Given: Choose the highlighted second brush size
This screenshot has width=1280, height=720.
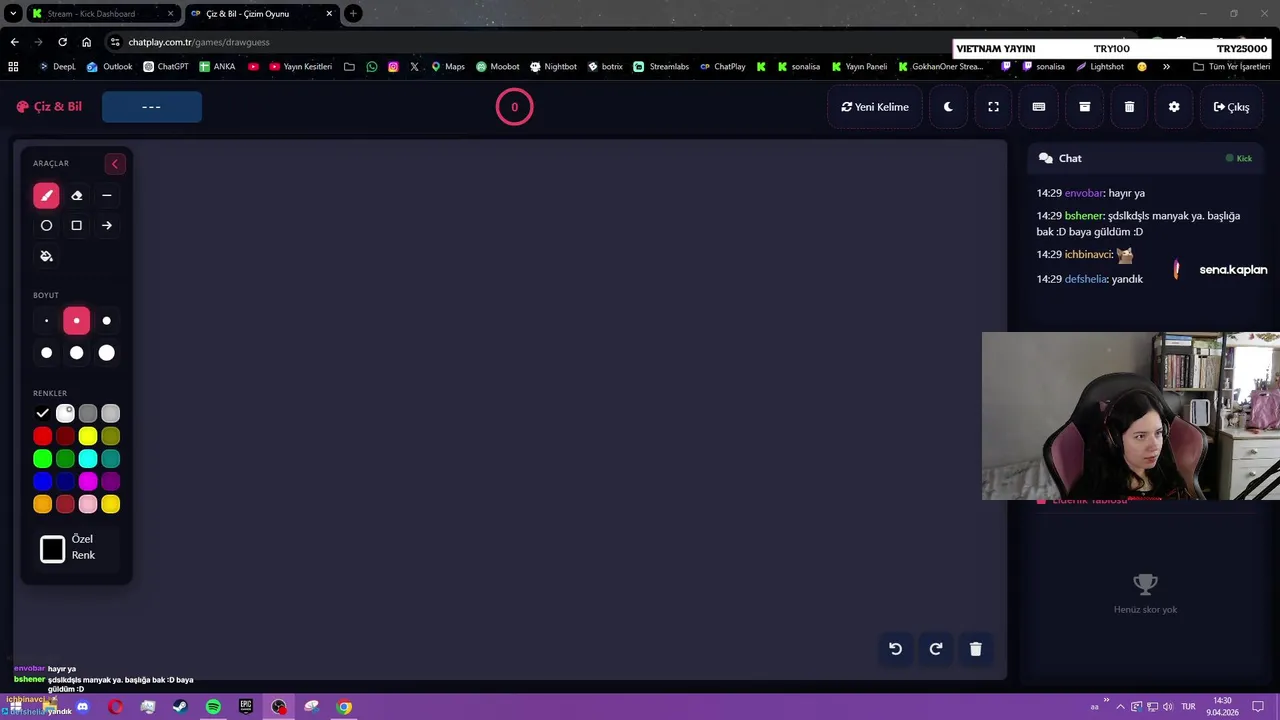Looking at the screenshot, I should 76,321.
